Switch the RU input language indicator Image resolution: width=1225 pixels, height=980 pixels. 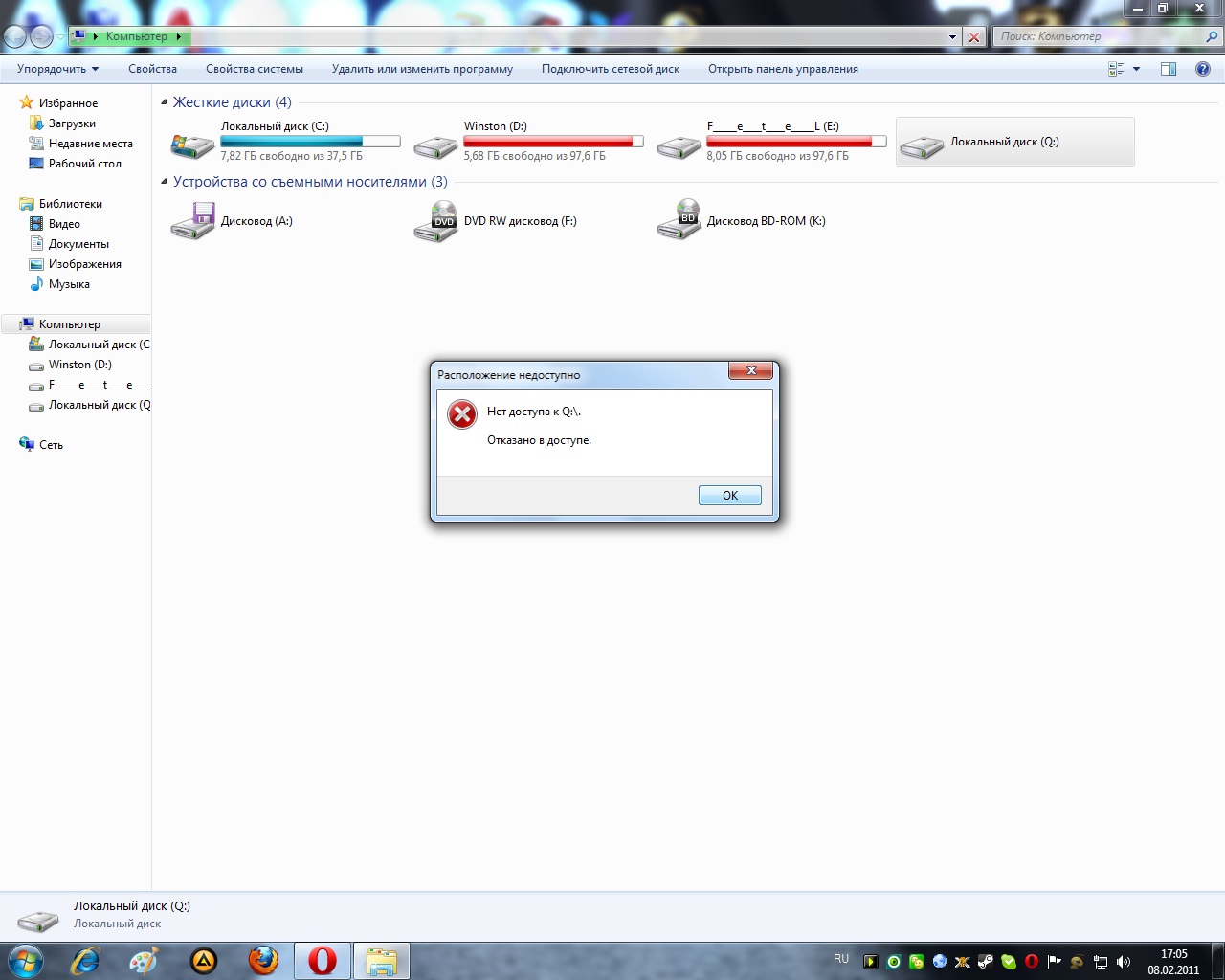click(x=841, y=959)
